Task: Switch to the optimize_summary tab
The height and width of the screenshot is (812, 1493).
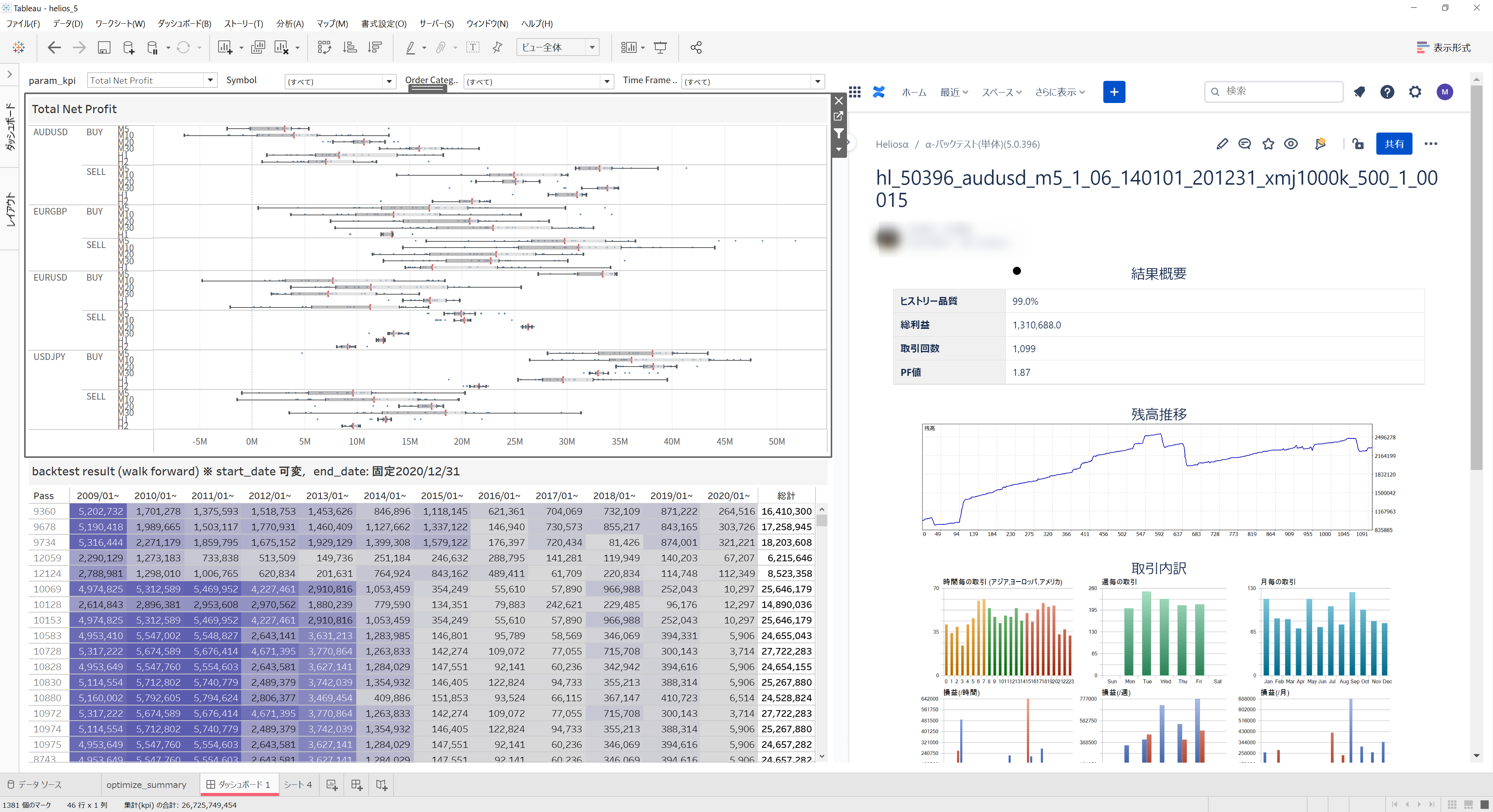Action: pyautogui.click(x=146, y=784)
